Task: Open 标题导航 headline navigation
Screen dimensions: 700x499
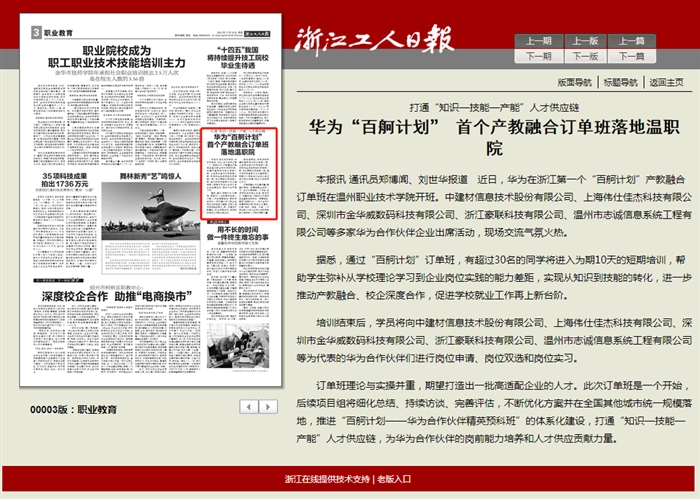Action: point(621,82)
